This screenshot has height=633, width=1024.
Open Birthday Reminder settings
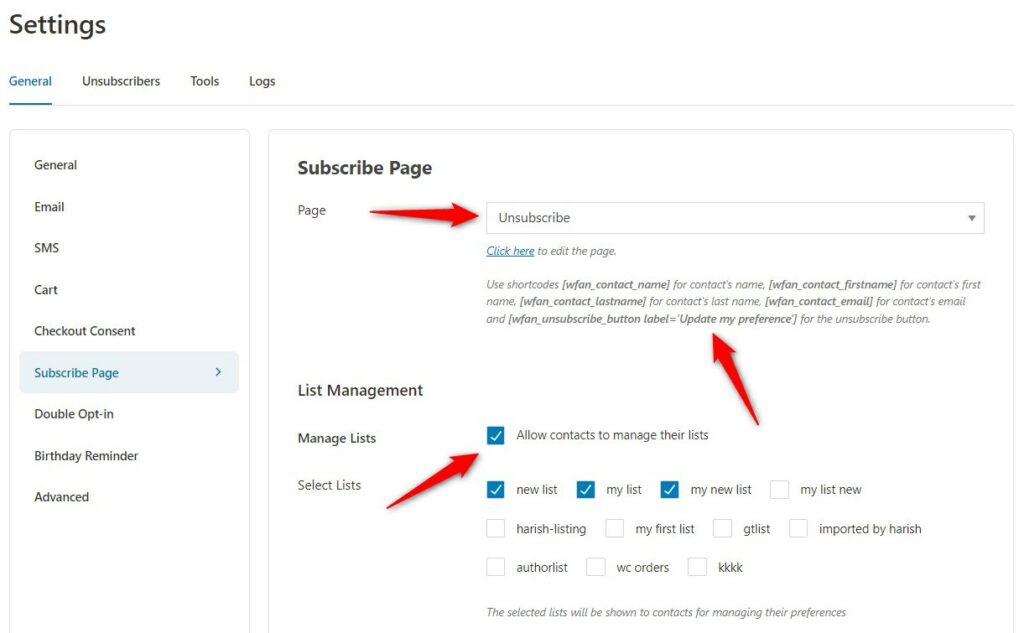coord(86,456)
